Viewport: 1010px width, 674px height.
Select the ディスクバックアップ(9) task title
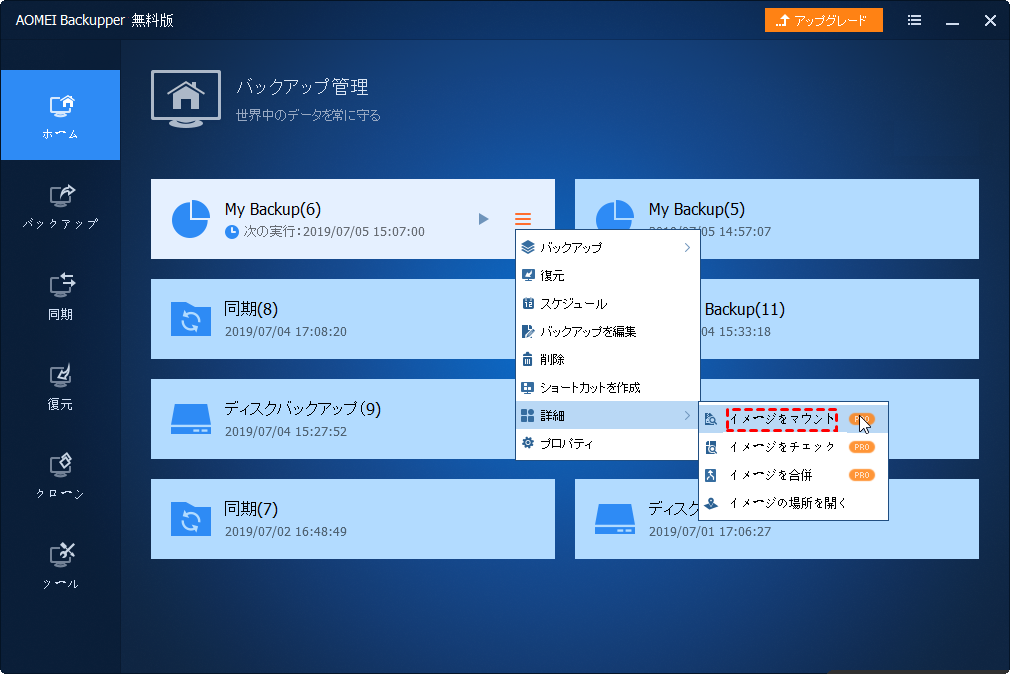303,409
